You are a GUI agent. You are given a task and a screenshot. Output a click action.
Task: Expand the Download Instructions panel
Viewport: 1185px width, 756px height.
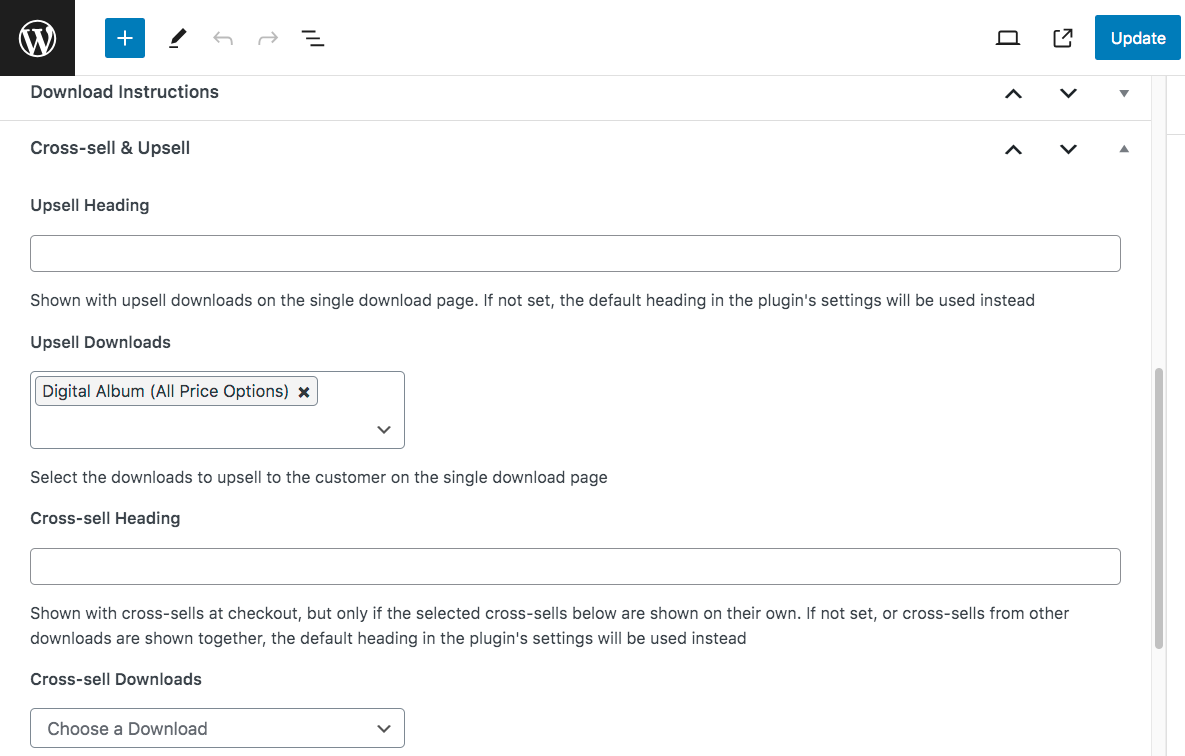[x=1123, y=92]
